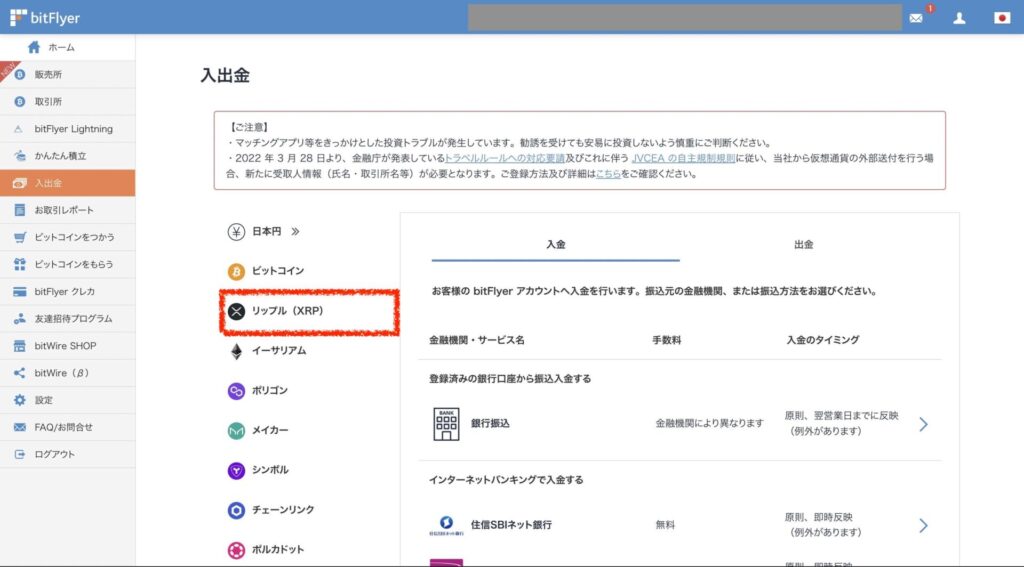Screen dimensions: 1024x567
Task: Click the こちら link in the notice
Action: coord(608,174)
